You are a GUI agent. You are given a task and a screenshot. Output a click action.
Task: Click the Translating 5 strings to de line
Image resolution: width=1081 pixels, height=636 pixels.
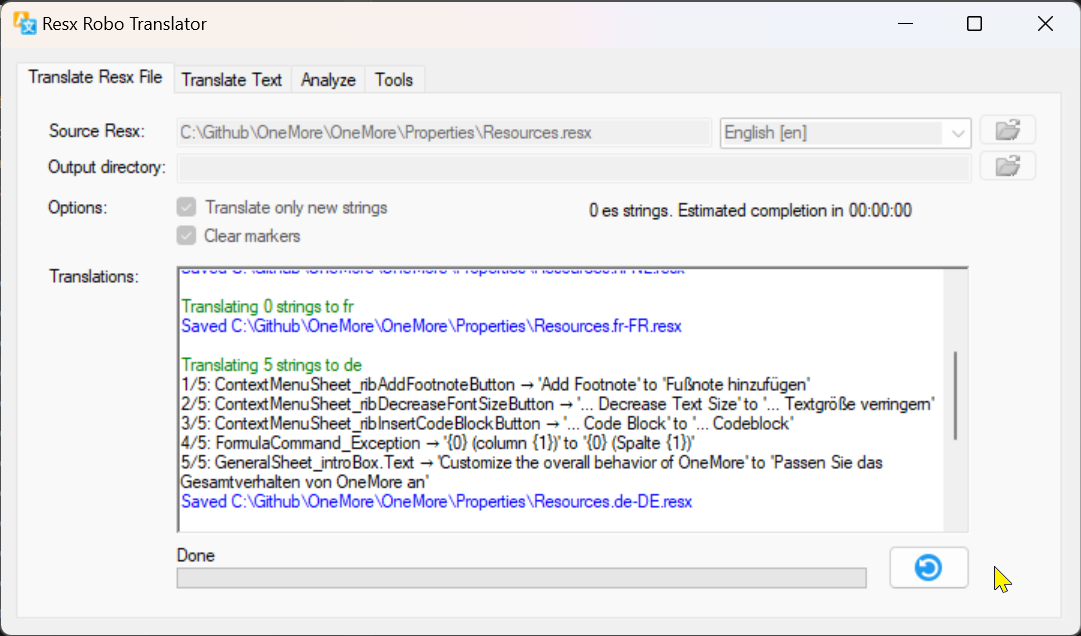[x=271, y=365]
